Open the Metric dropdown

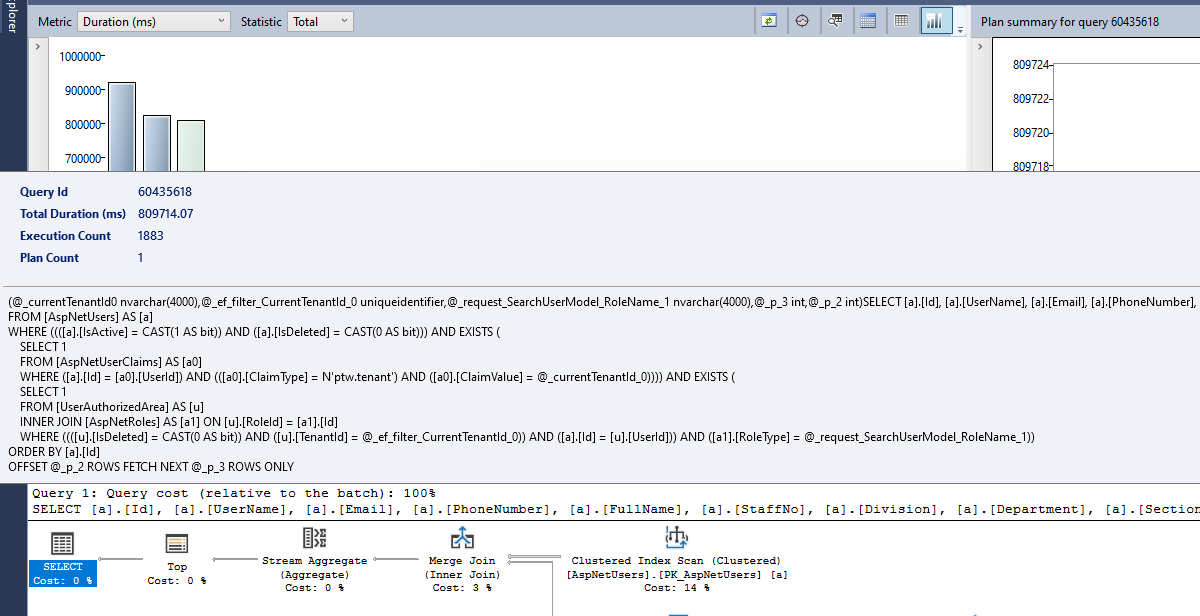point(155,21)
